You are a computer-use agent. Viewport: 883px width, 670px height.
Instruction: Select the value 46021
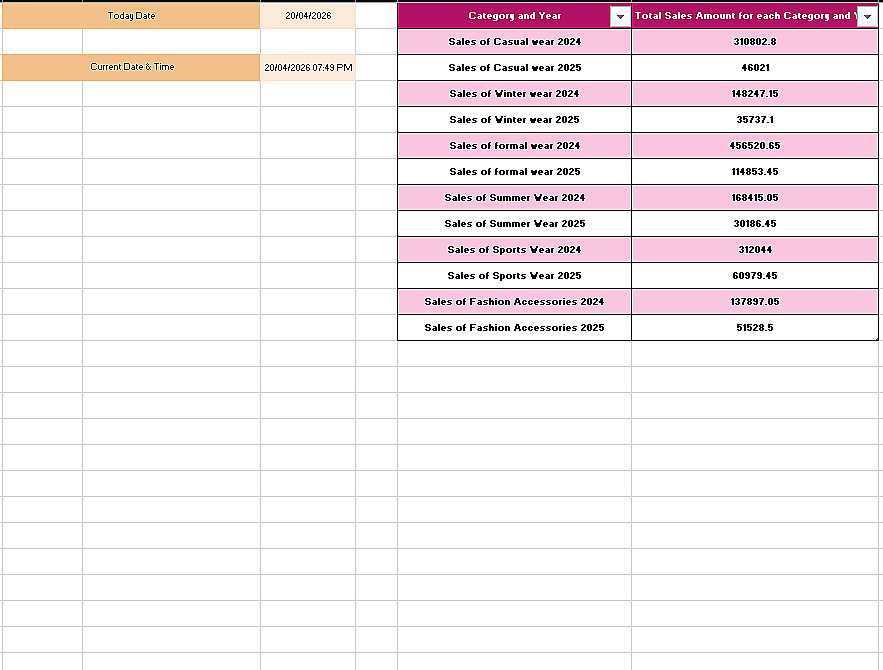(x=755, y=68)
